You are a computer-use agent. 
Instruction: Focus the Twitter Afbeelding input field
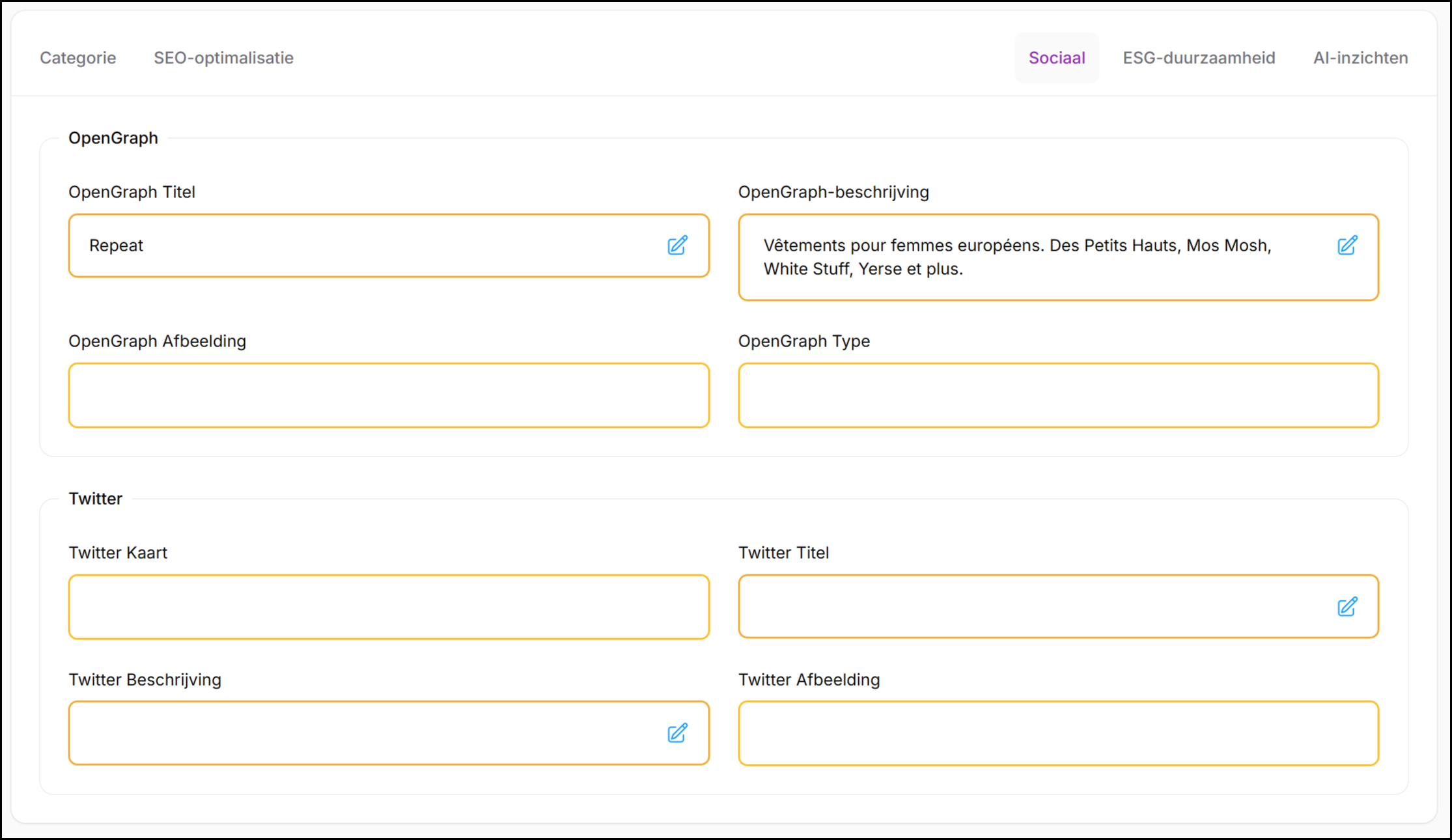tap(1058, 733)
